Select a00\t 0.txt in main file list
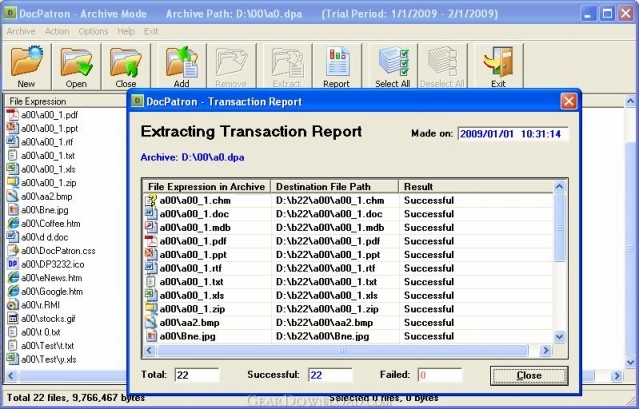This screenshot has width=639, height=409. click(40, 332)
